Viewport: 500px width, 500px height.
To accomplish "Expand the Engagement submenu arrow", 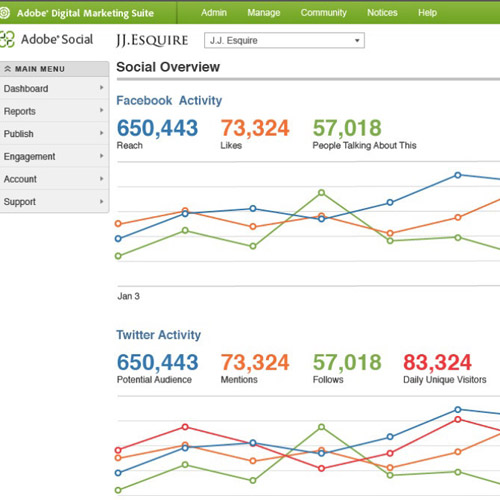I will [101, 156].
